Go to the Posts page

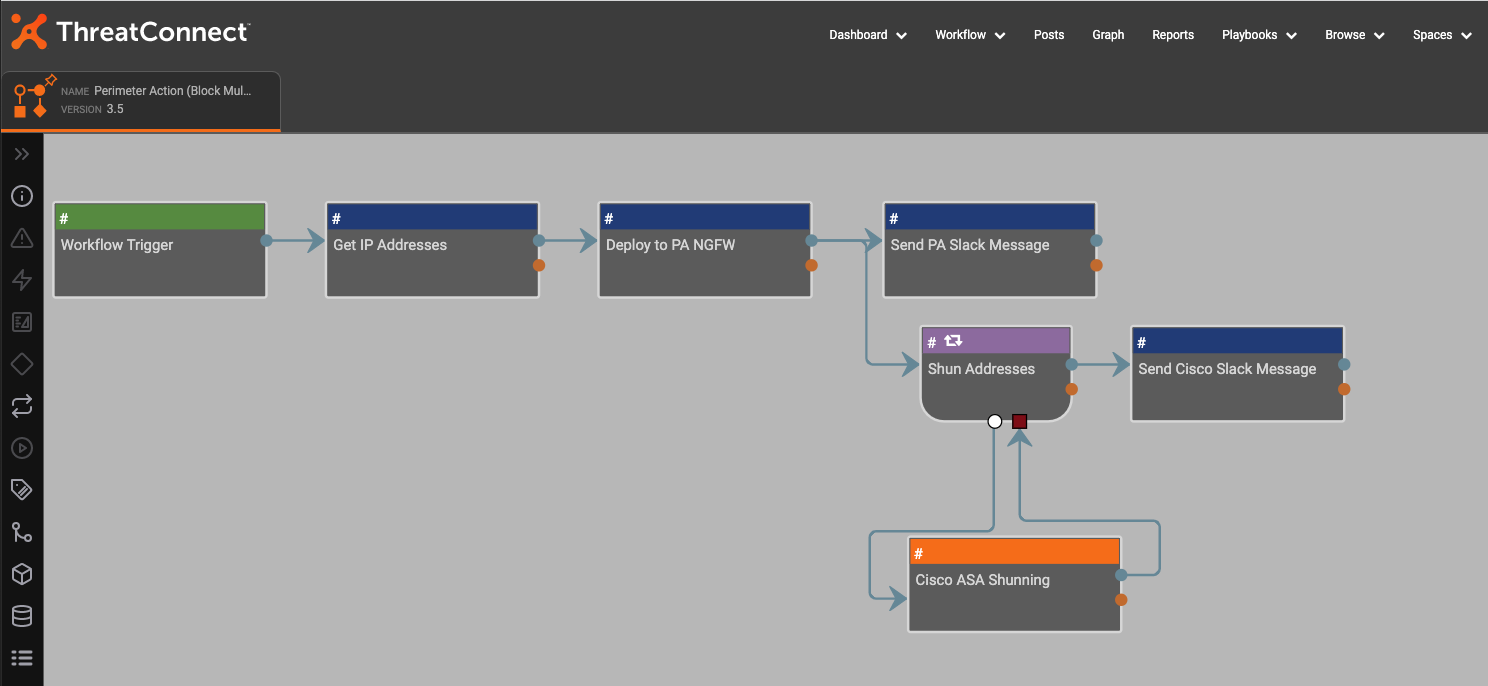point(1049,35)
